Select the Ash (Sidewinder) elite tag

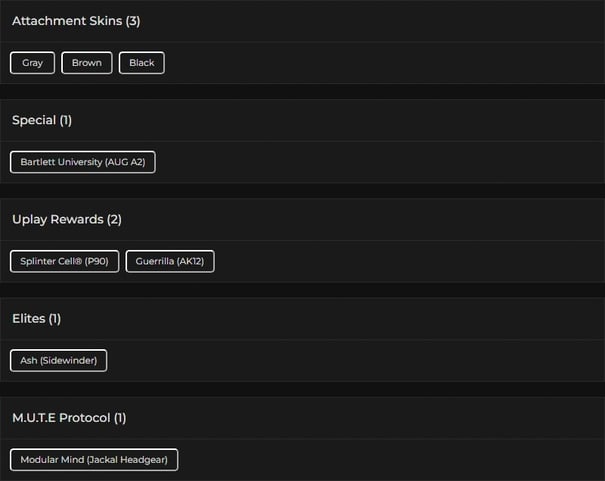pyautogui.click(x=58, y=360)
